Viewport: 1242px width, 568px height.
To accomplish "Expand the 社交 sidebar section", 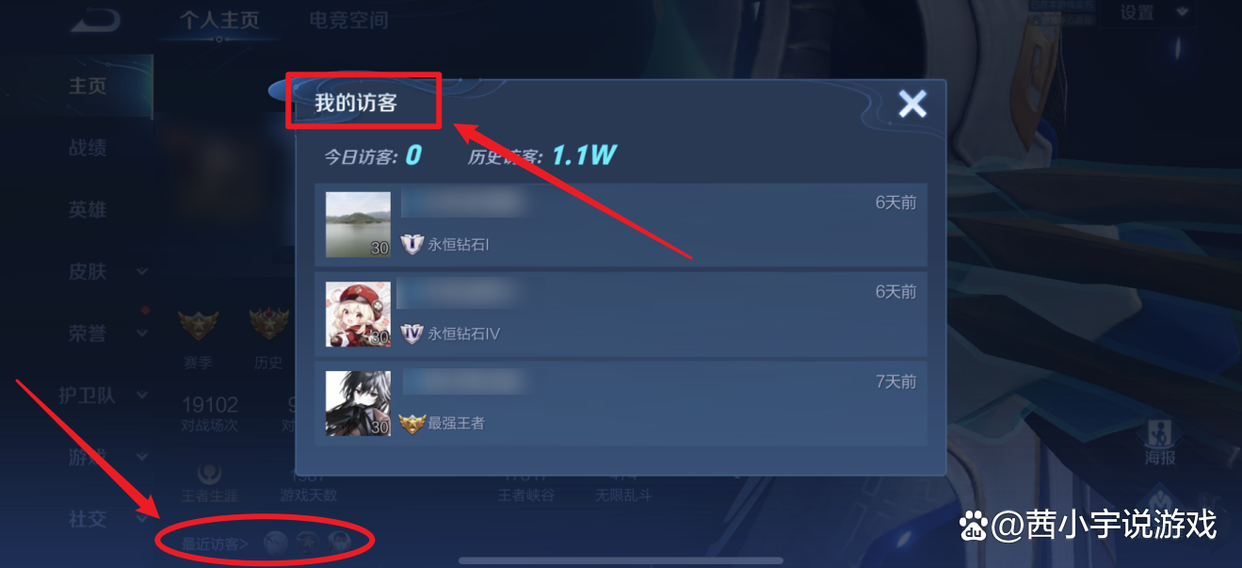I will point(108,519).
